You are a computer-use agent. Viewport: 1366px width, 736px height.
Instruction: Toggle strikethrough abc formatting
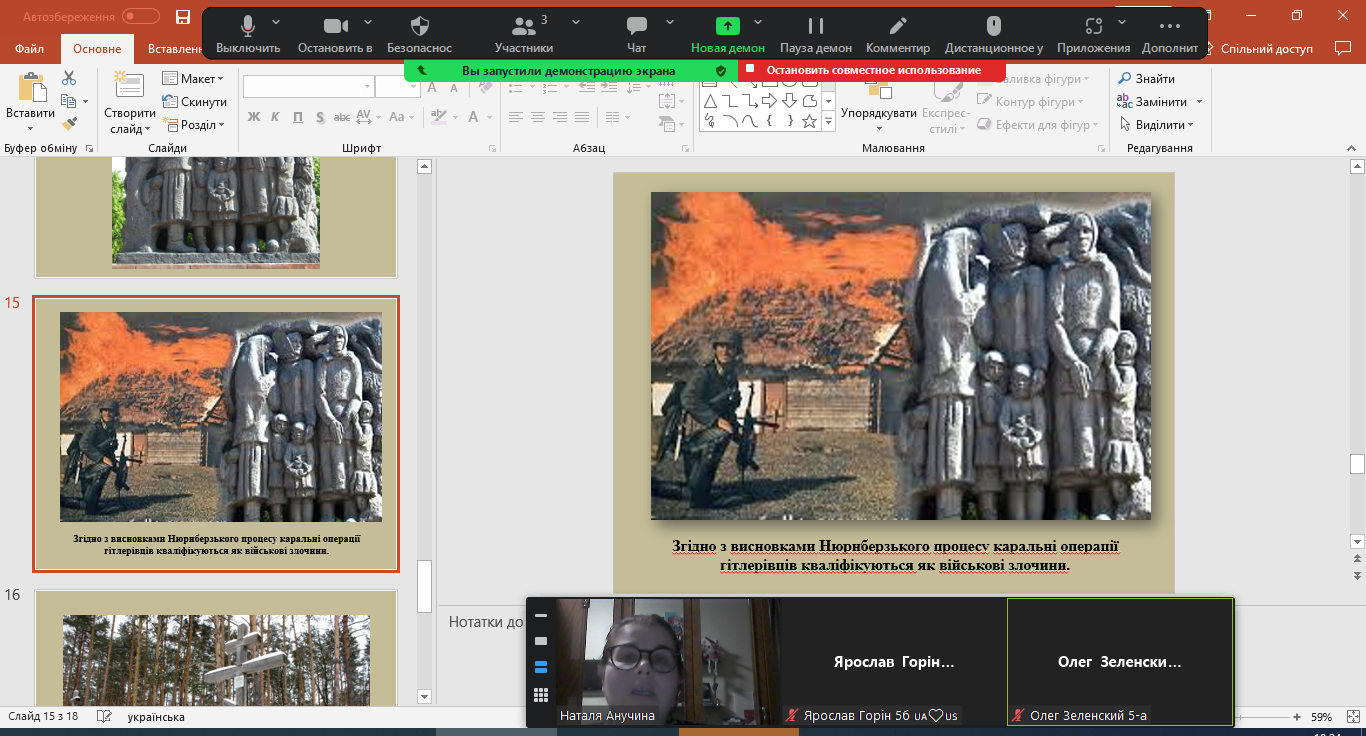point(341,117)
